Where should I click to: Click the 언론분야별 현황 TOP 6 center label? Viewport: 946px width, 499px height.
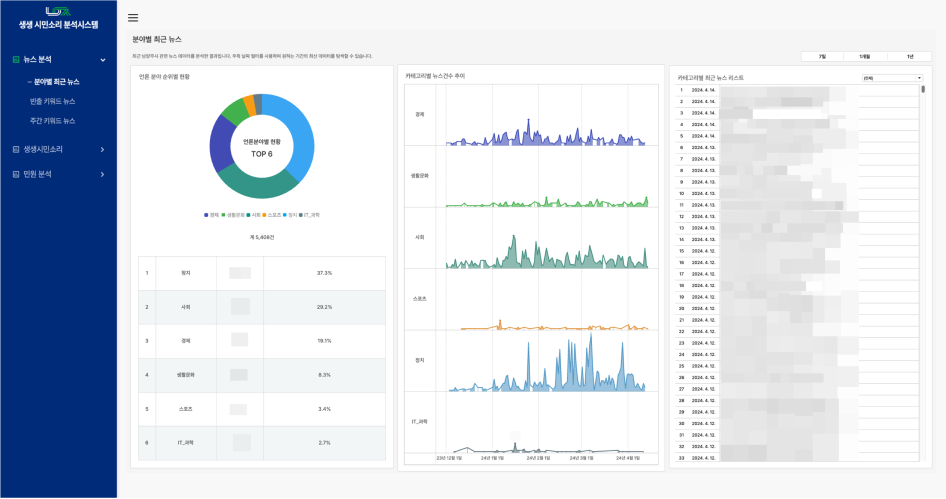click(262, 148)
